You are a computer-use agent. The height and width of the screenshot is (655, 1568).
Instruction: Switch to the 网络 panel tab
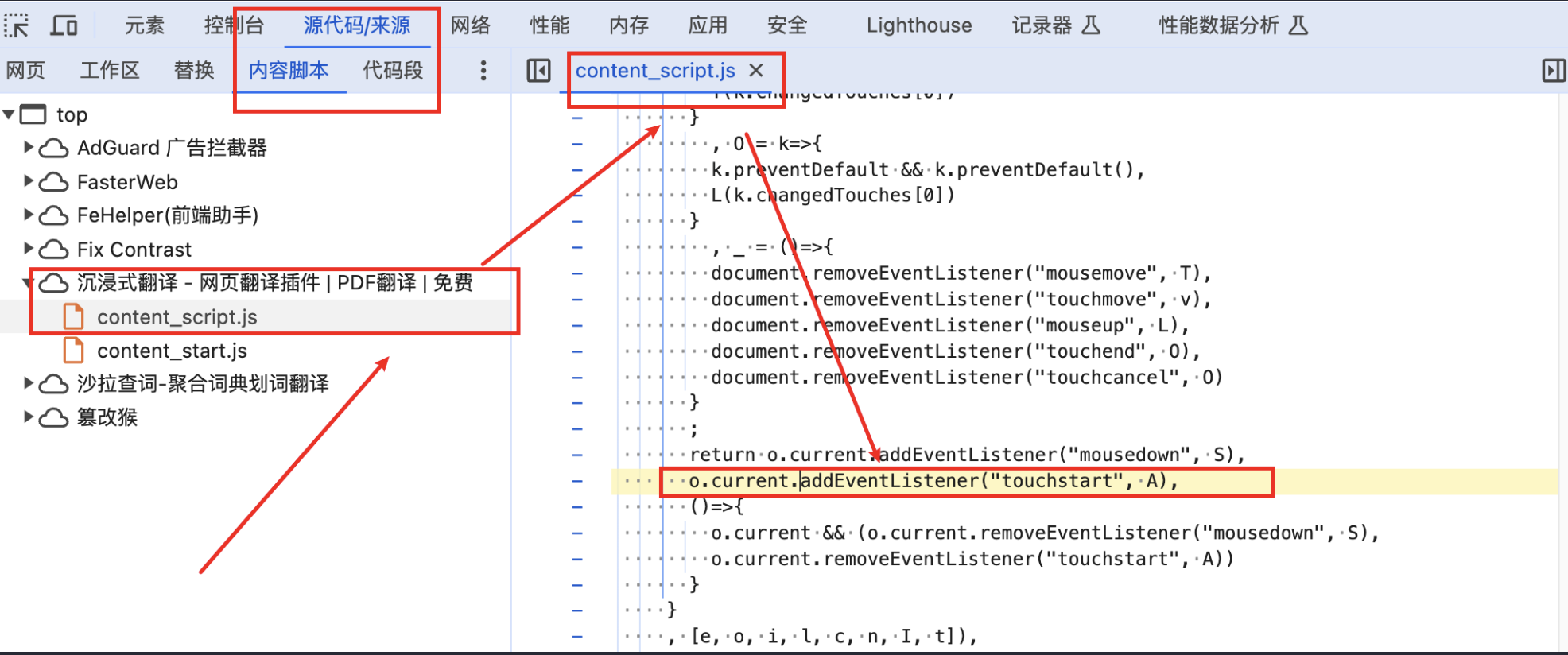(471, 25)
